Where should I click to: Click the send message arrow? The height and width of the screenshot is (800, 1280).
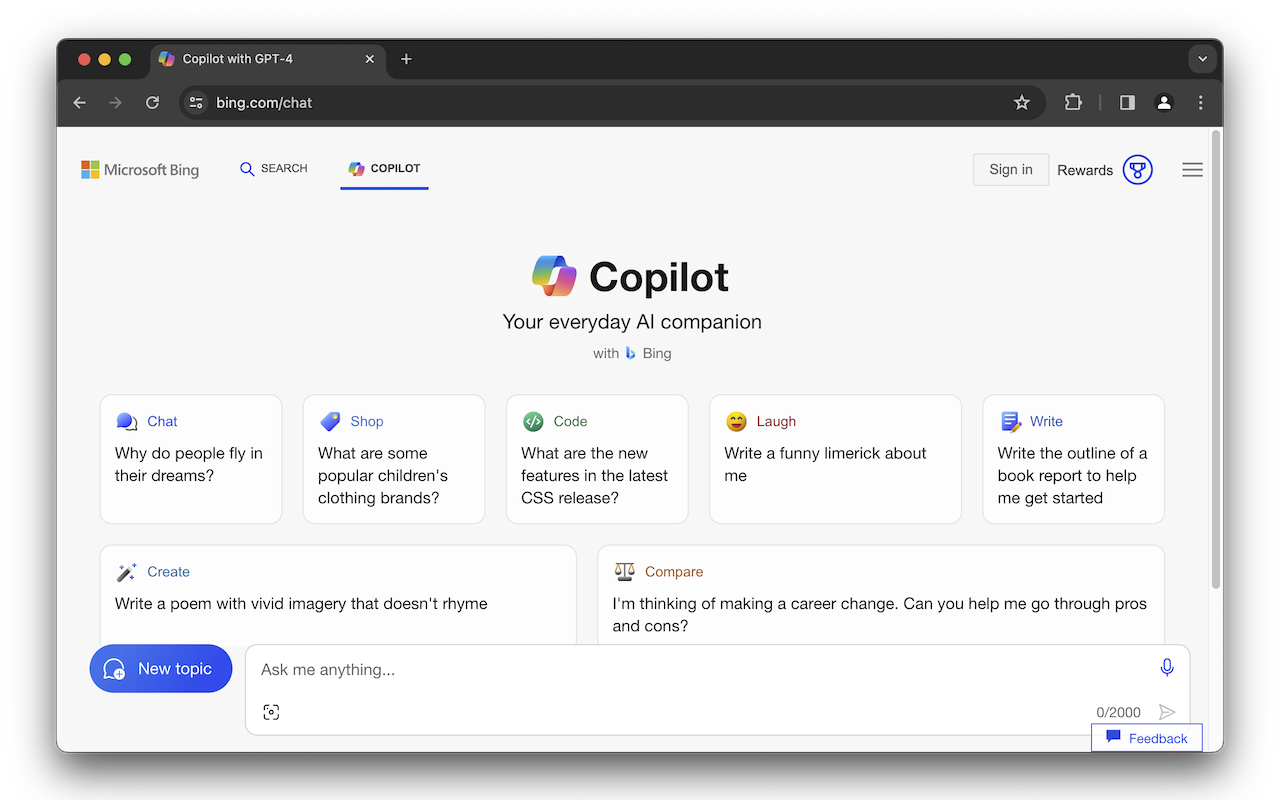click(x=1166, y=711)
